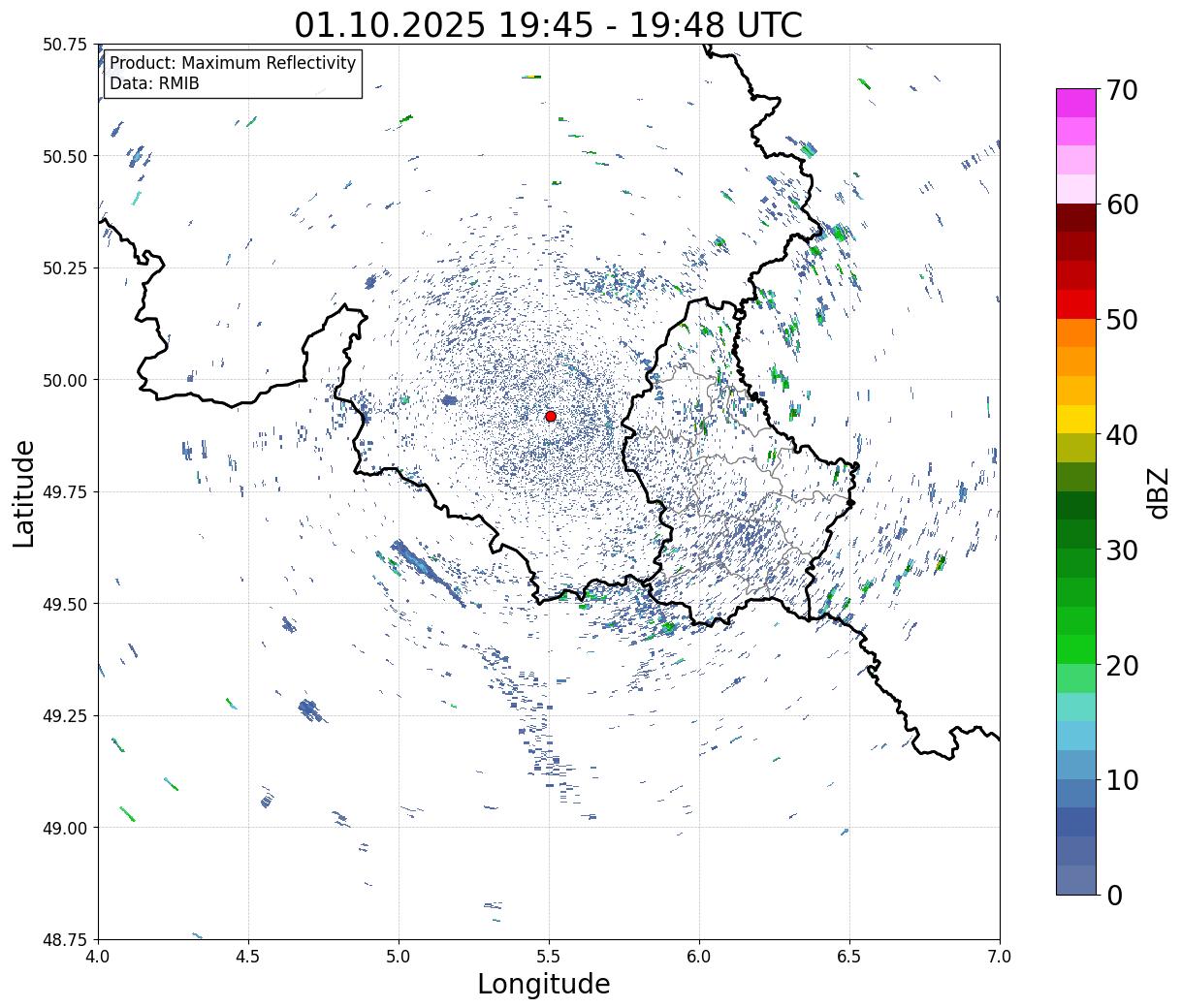The height and width of the screenshot is (1008, 1182).
Task: Click the colorbar tick label 60
Action: click(x=1121, y=205)
